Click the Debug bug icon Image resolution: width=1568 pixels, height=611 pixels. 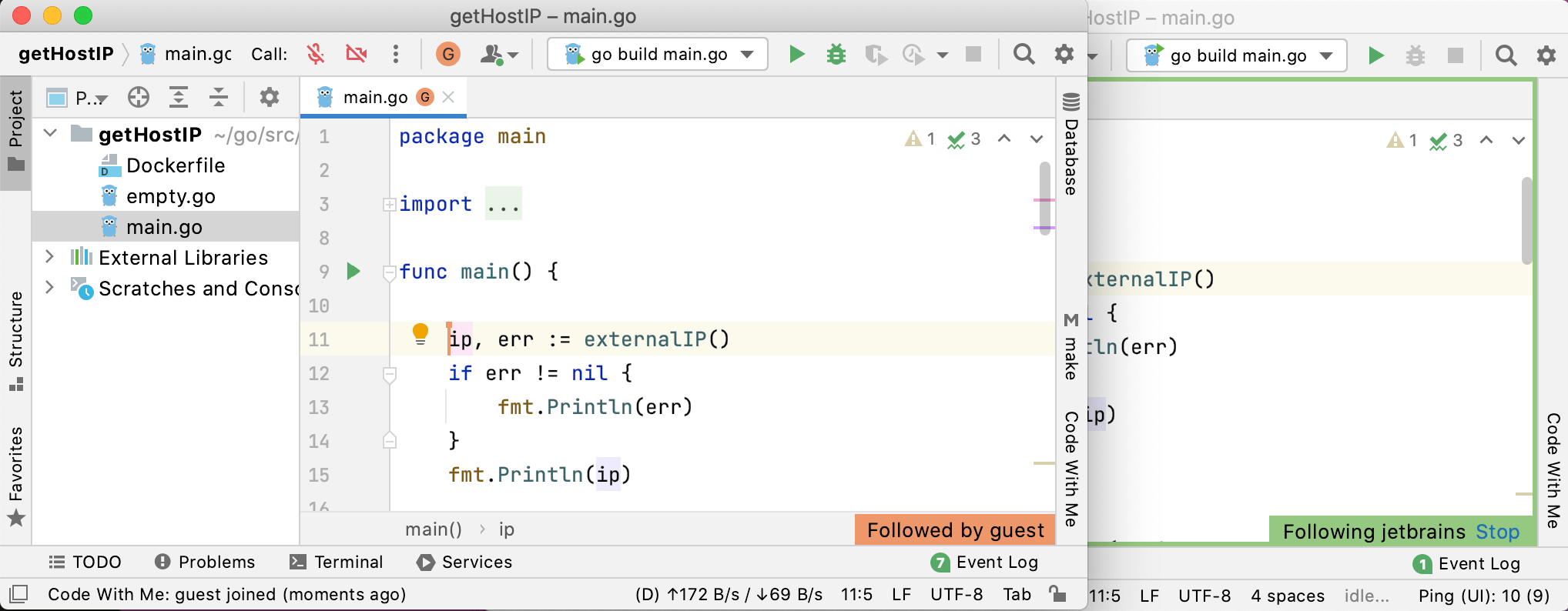(x=836, y=54)
